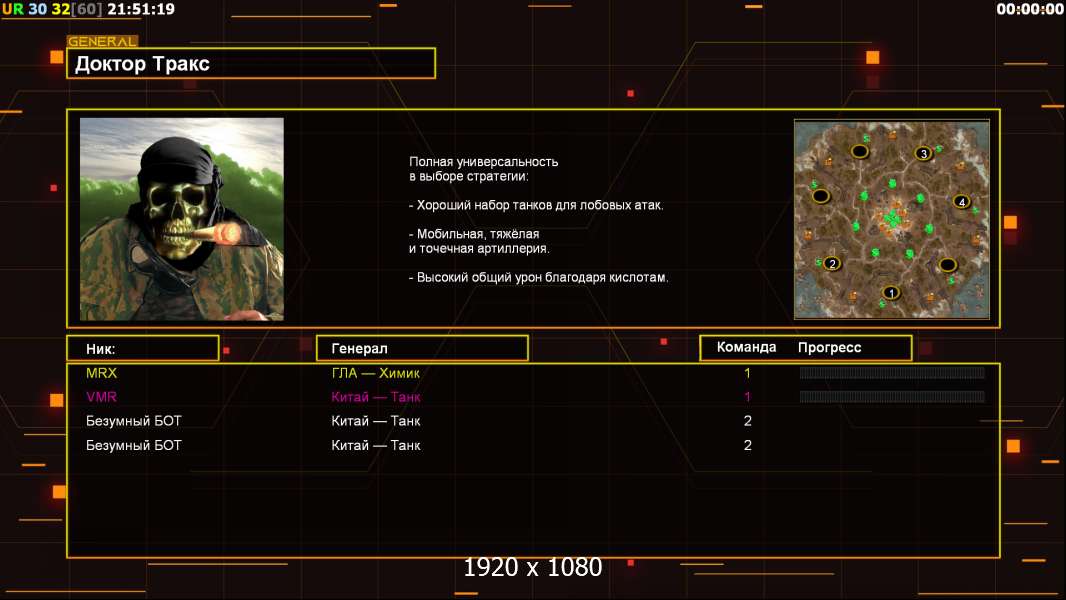Select player VMR in the list
The image size is (1066, 600).
101,397
